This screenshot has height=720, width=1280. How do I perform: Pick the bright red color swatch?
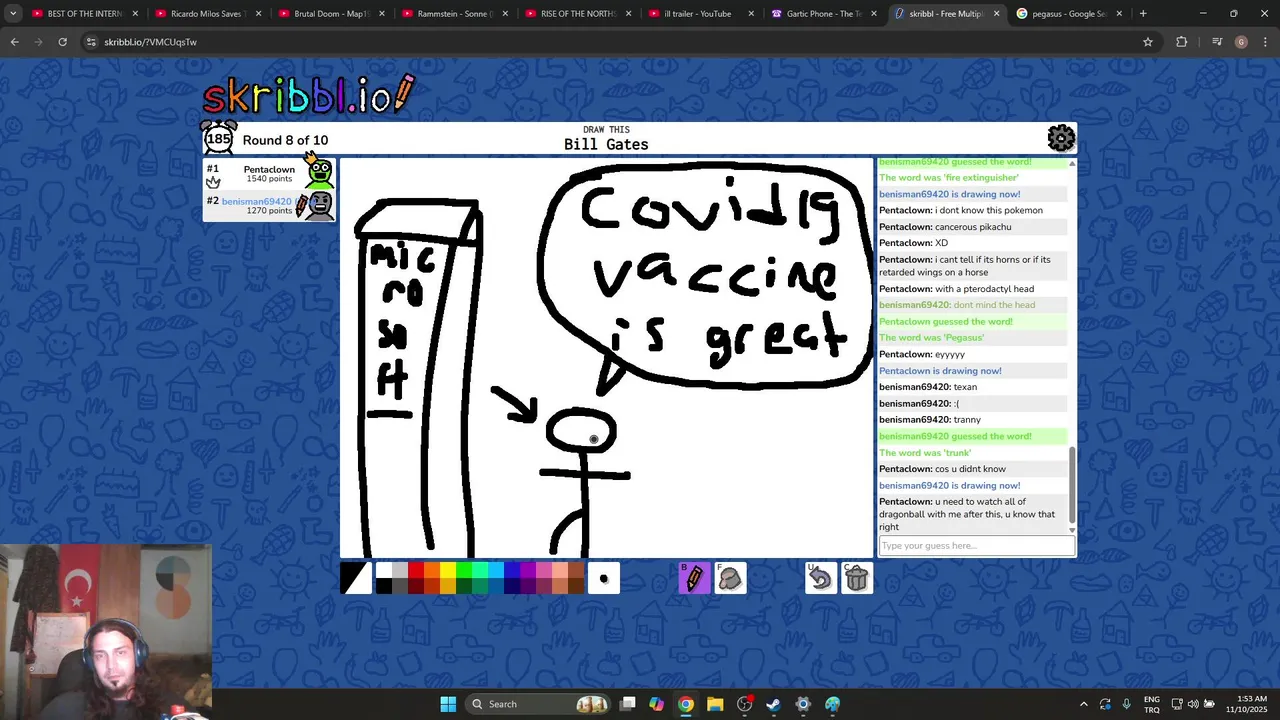[416, 570]
